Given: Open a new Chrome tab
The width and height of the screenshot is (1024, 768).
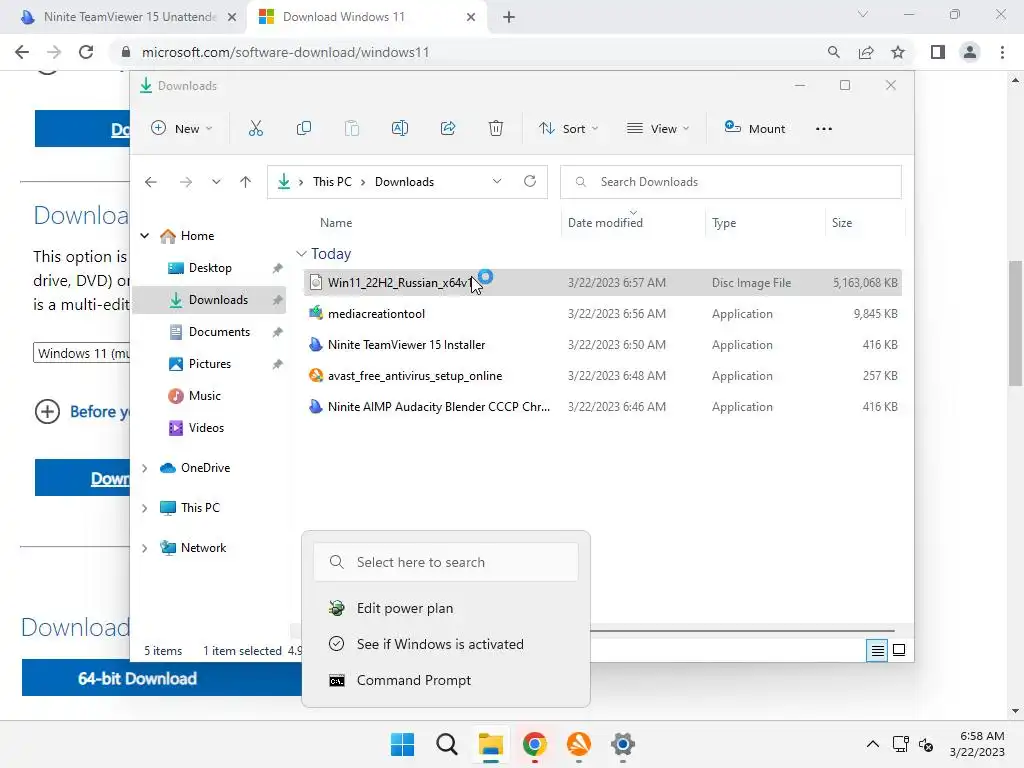Looking at the screenshot, I should click(x=509, y=17).
